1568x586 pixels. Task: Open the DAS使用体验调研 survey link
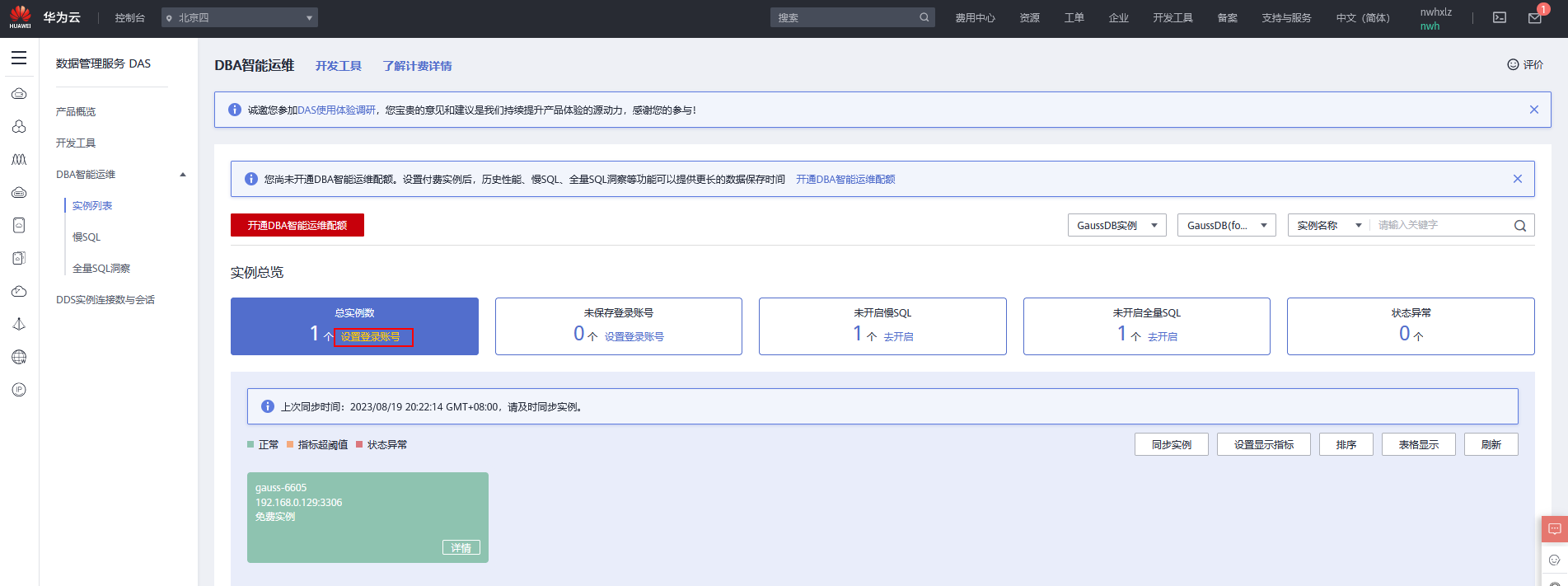[336, 110]
